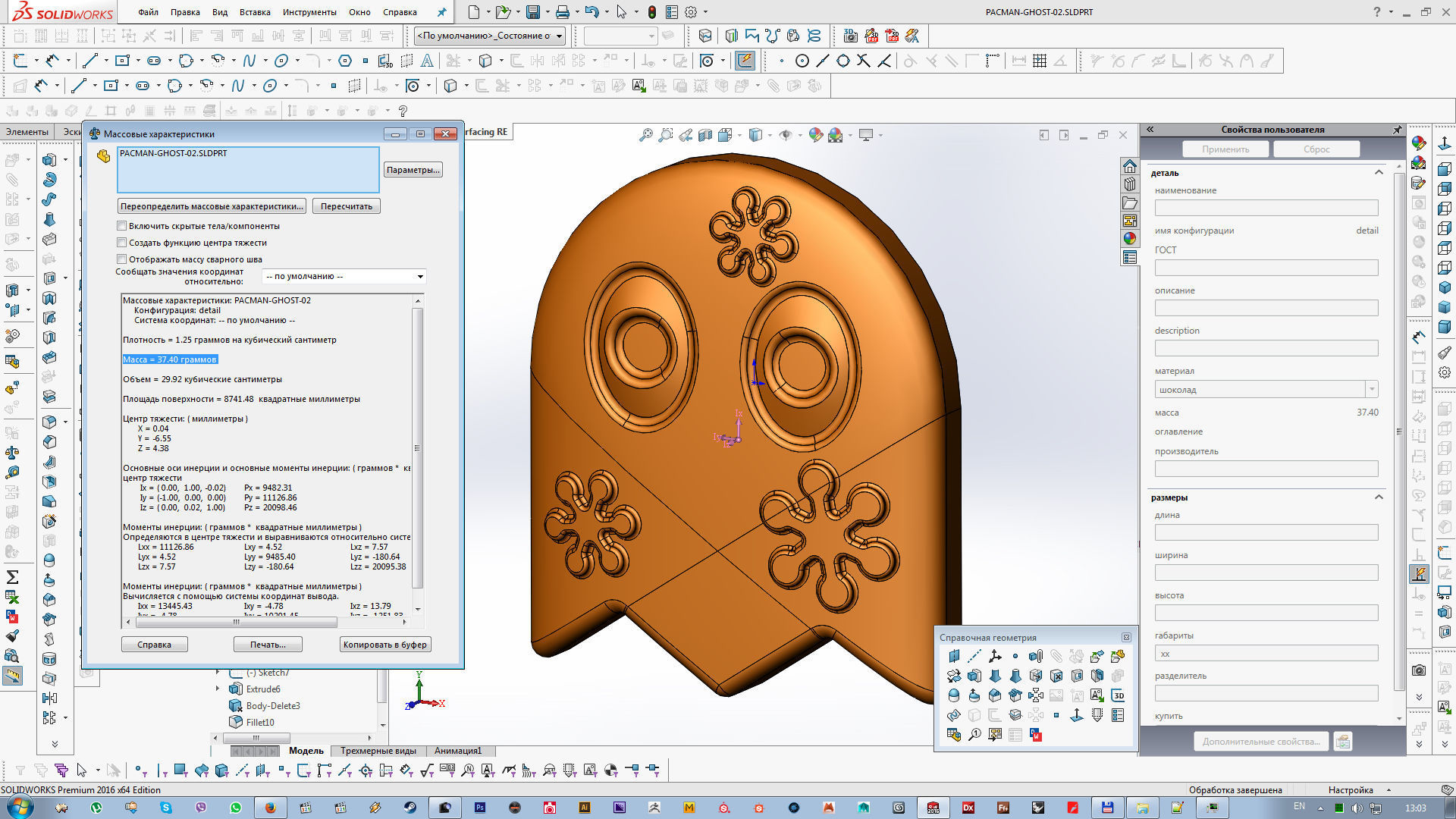Image resolution: width=1456 pixels, height=819 pixels.
Task: Open the Вставка menu
Action: [x=255, y=12]
